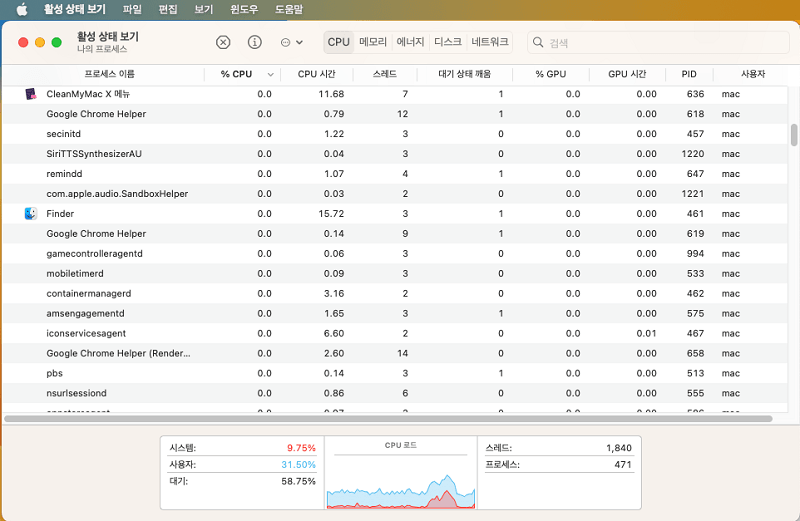Screen dimensions: 800x521
Task: Click CPU time 15.72 cell
Action: pyautogui.click(x=331, y=213)
